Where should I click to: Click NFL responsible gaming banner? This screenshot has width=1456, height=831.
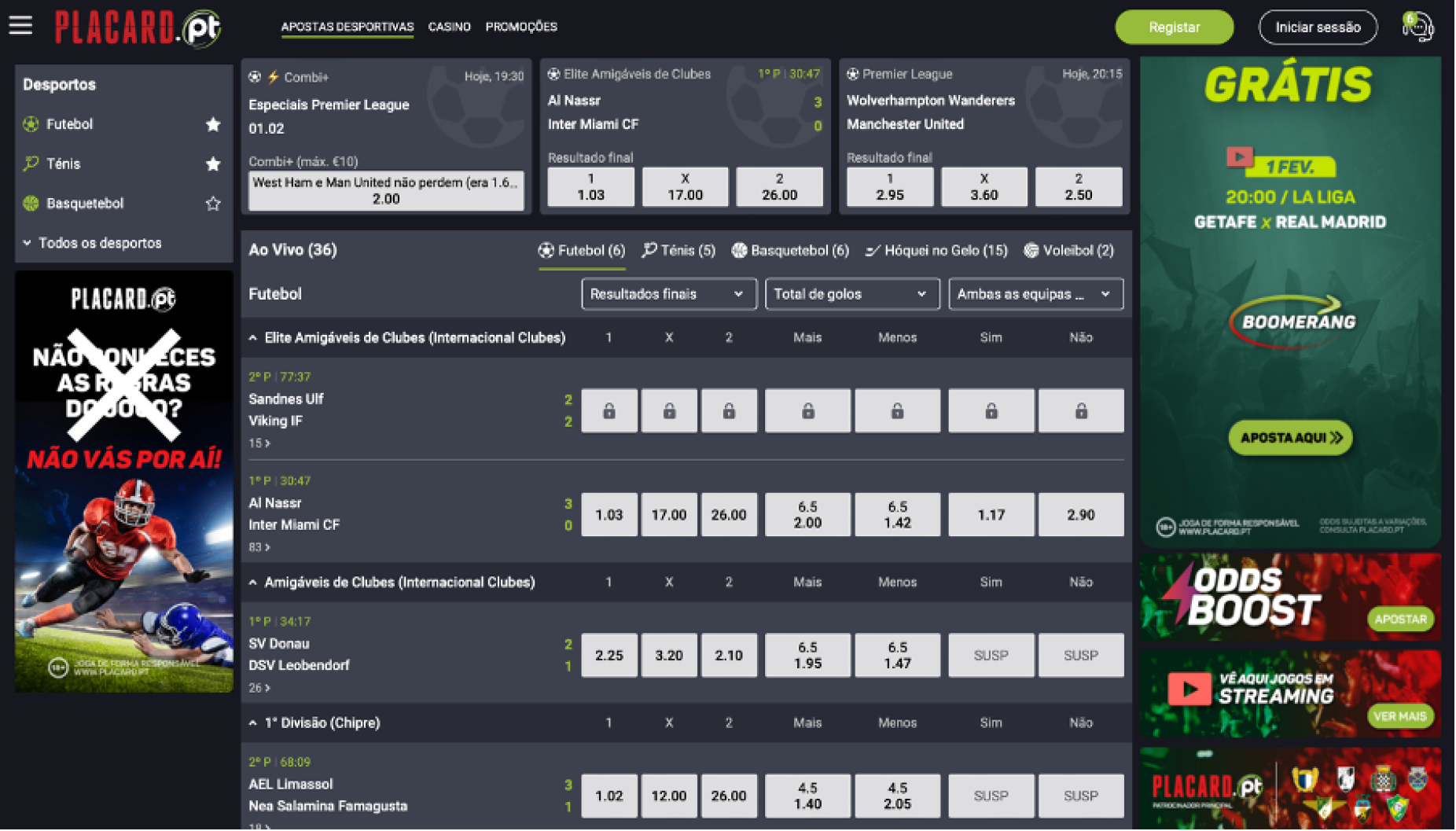[x=124, y=482]
